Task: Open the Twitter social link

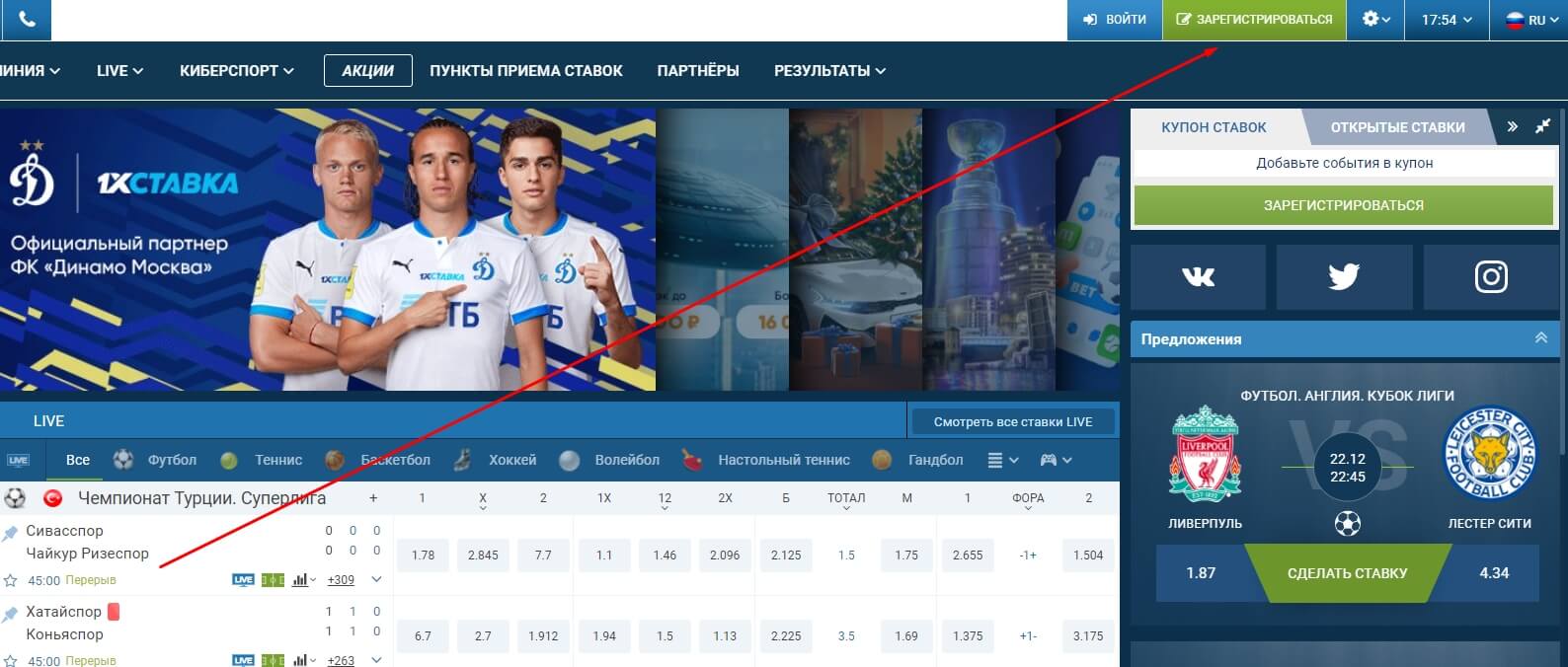Action: pyautogui.click(x=1344, y=277)
